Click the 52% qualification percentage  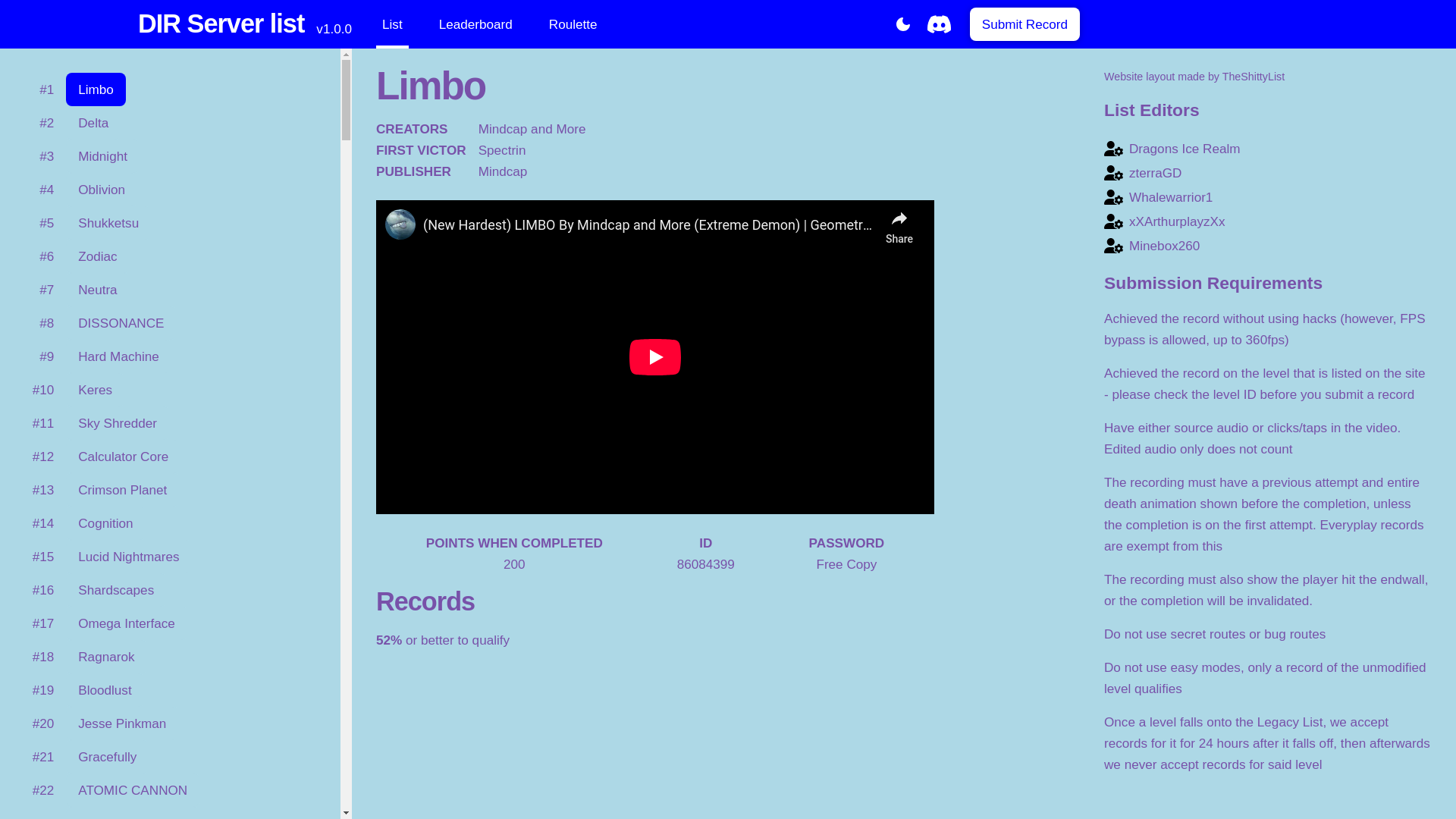coord(389,641)
